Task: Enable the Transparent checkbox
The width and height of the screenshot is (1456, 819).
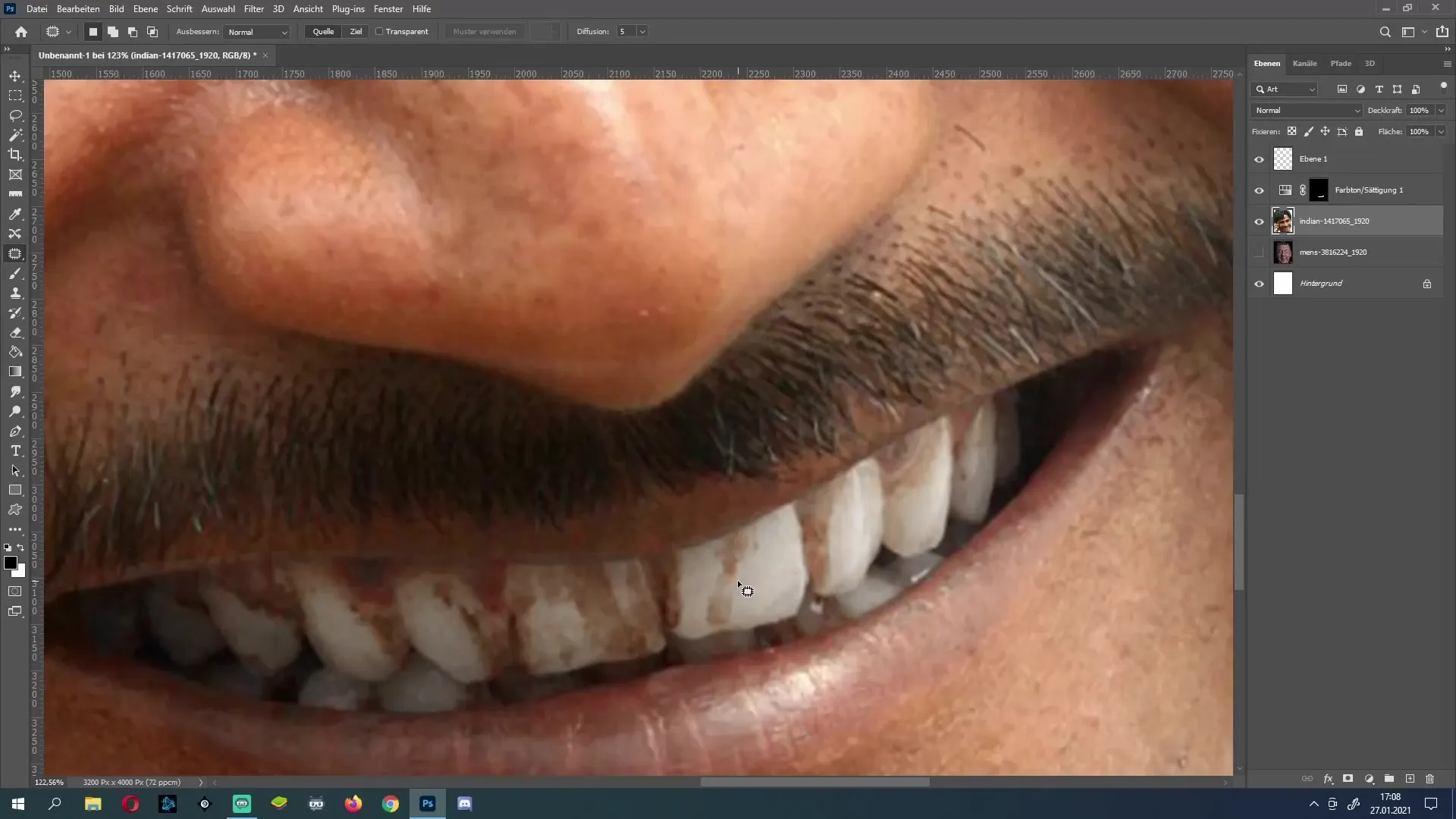Action: (x=378, y=31)
